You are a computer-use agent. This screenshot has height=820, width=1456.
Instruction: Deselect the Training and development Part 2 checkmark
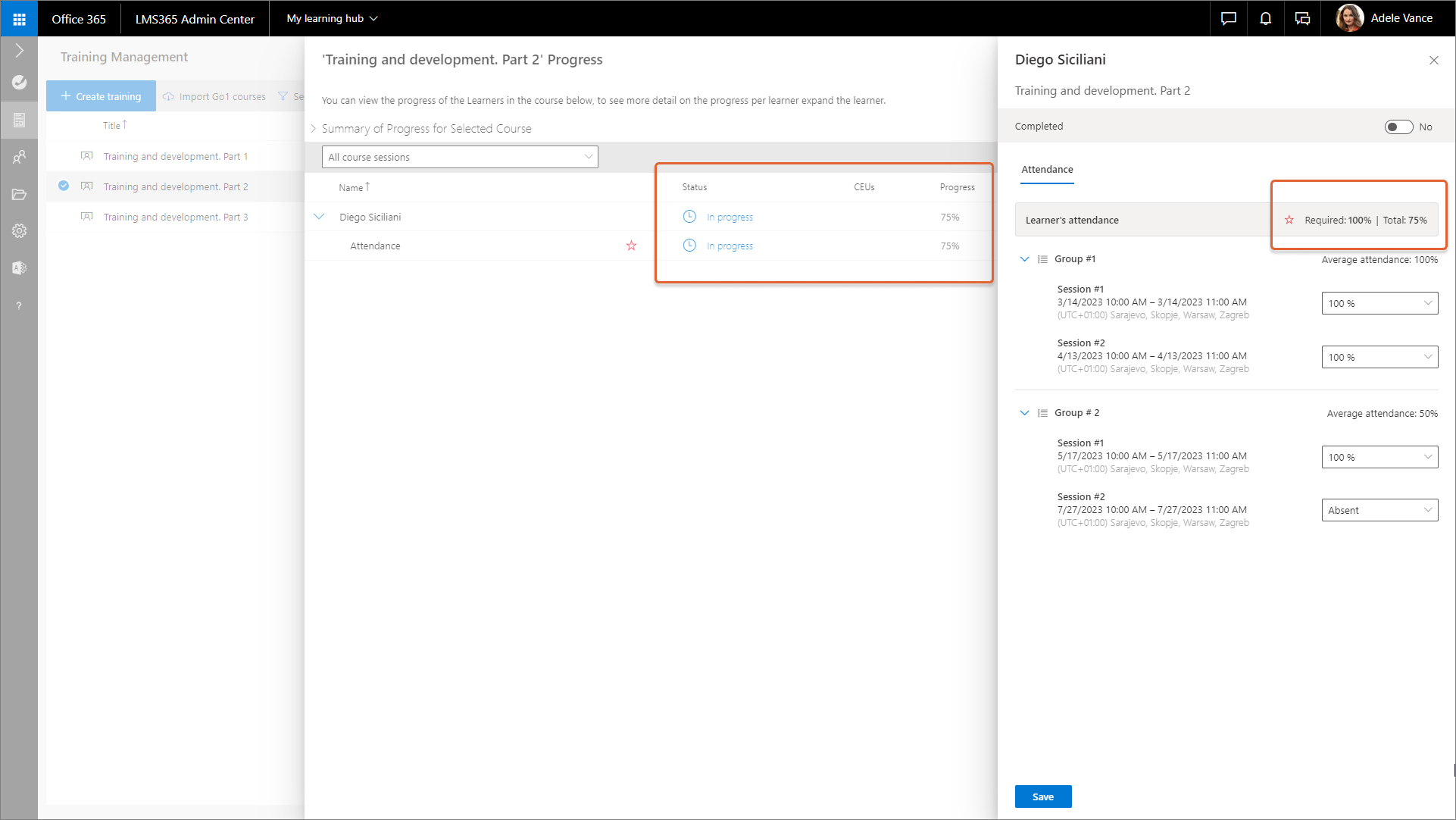tap(64, 186)
